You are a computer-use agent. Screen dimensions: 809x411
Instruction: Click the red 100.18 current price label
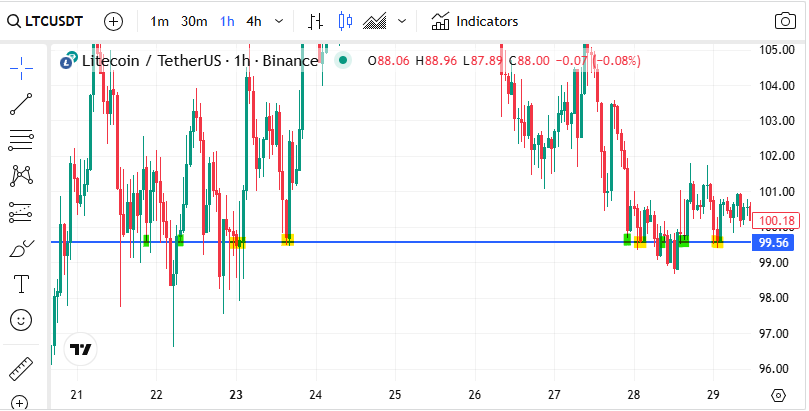pyautogui.click(x=776, y=221)
